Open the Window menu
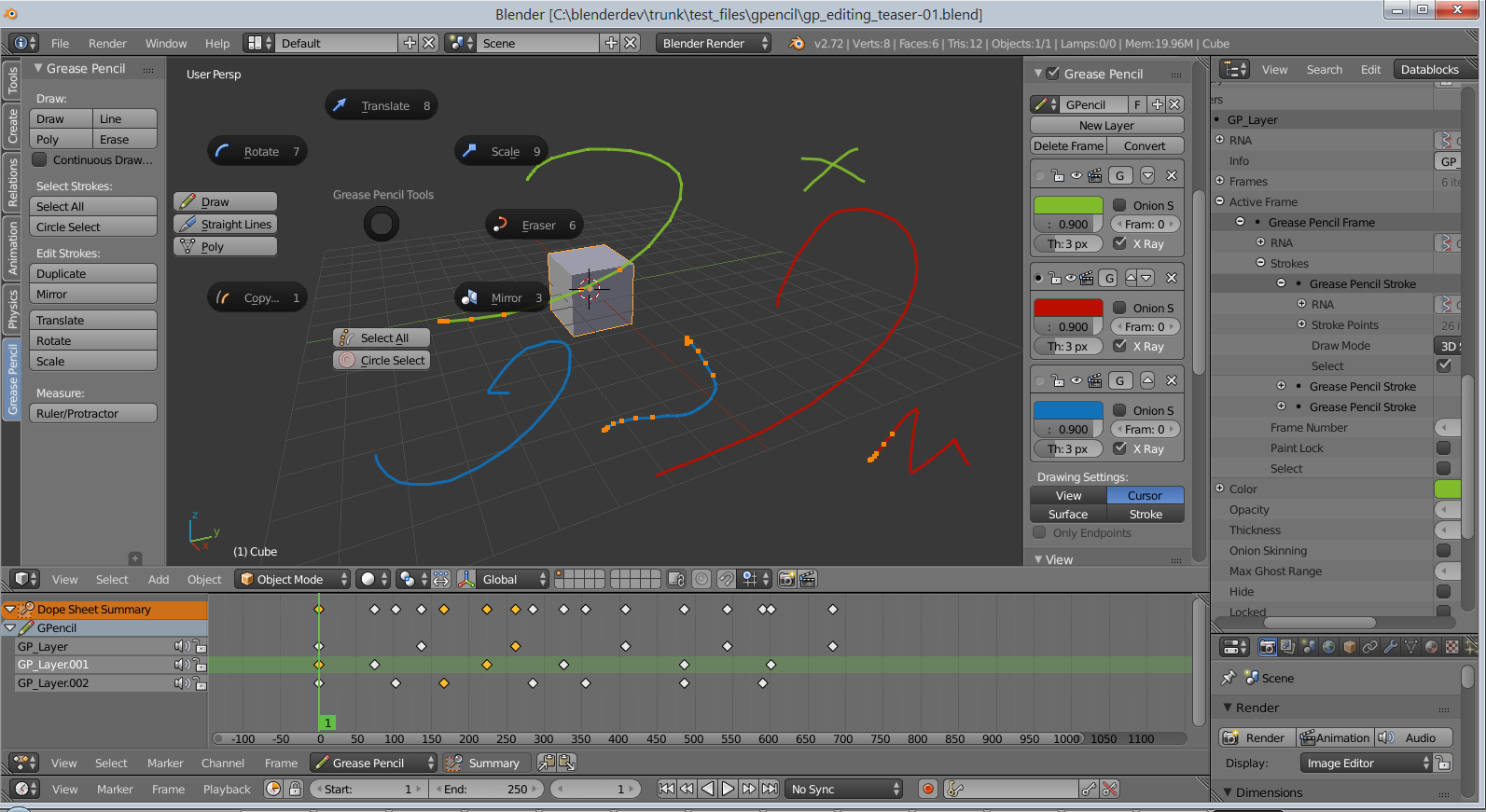 click(x=166, y=43)
